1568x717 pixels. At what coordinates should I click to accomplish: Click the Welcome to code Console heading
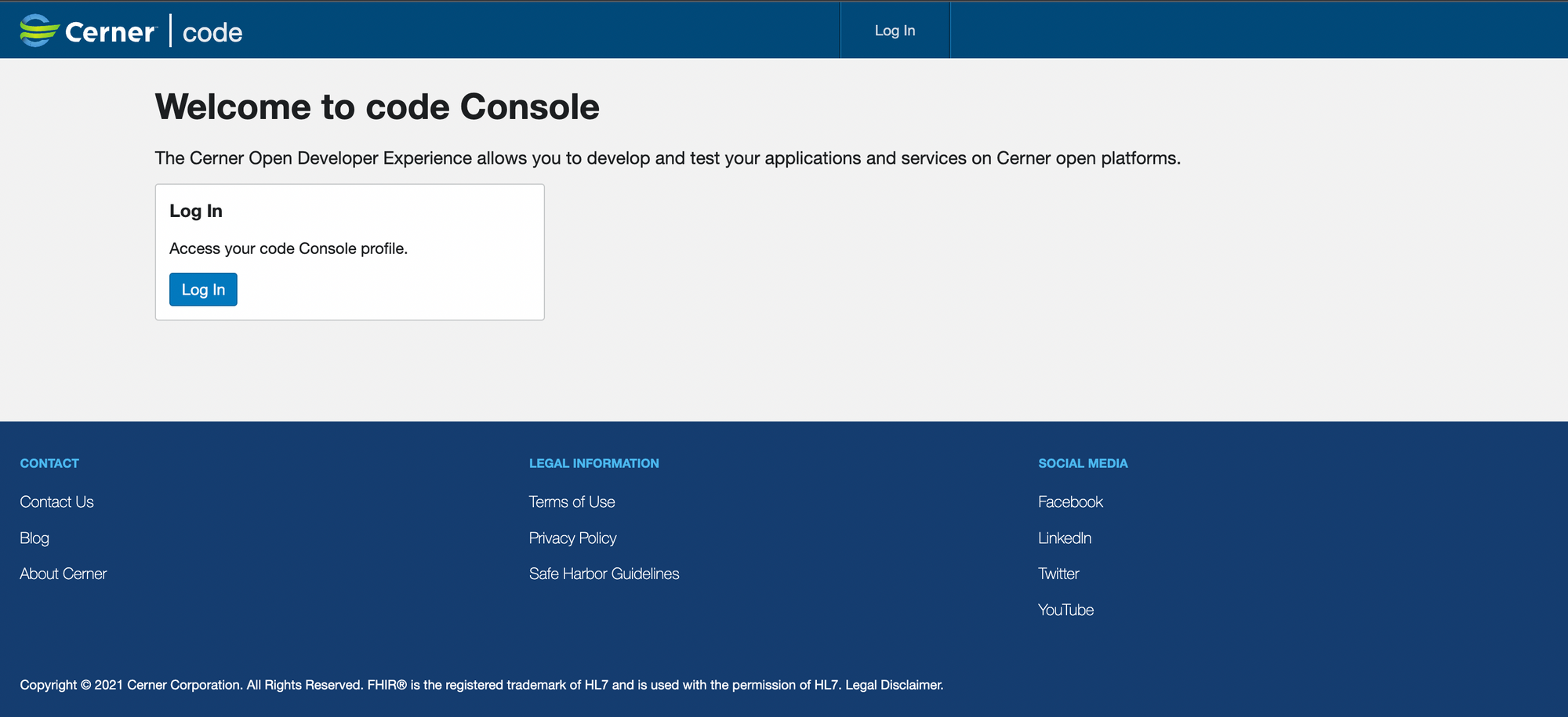click(377, 107)
